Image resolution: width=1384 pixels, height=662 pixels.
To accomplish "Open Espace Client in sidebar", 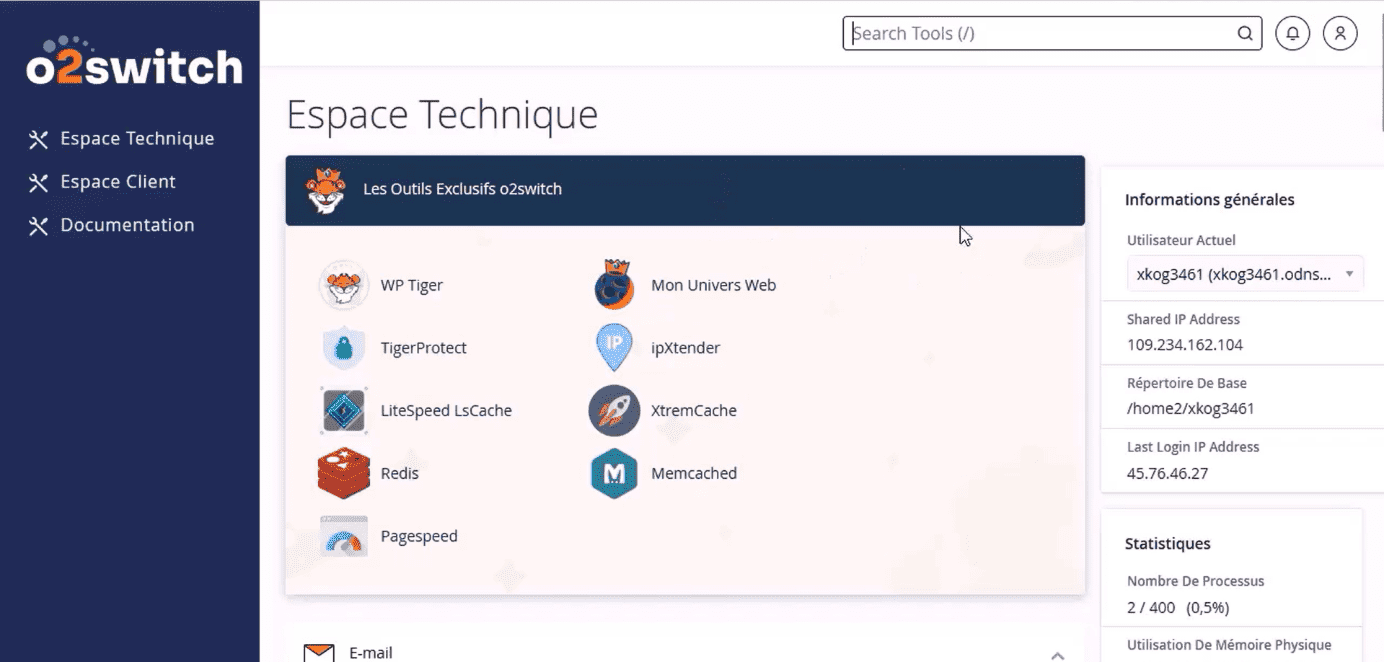I will coord(118,182).
